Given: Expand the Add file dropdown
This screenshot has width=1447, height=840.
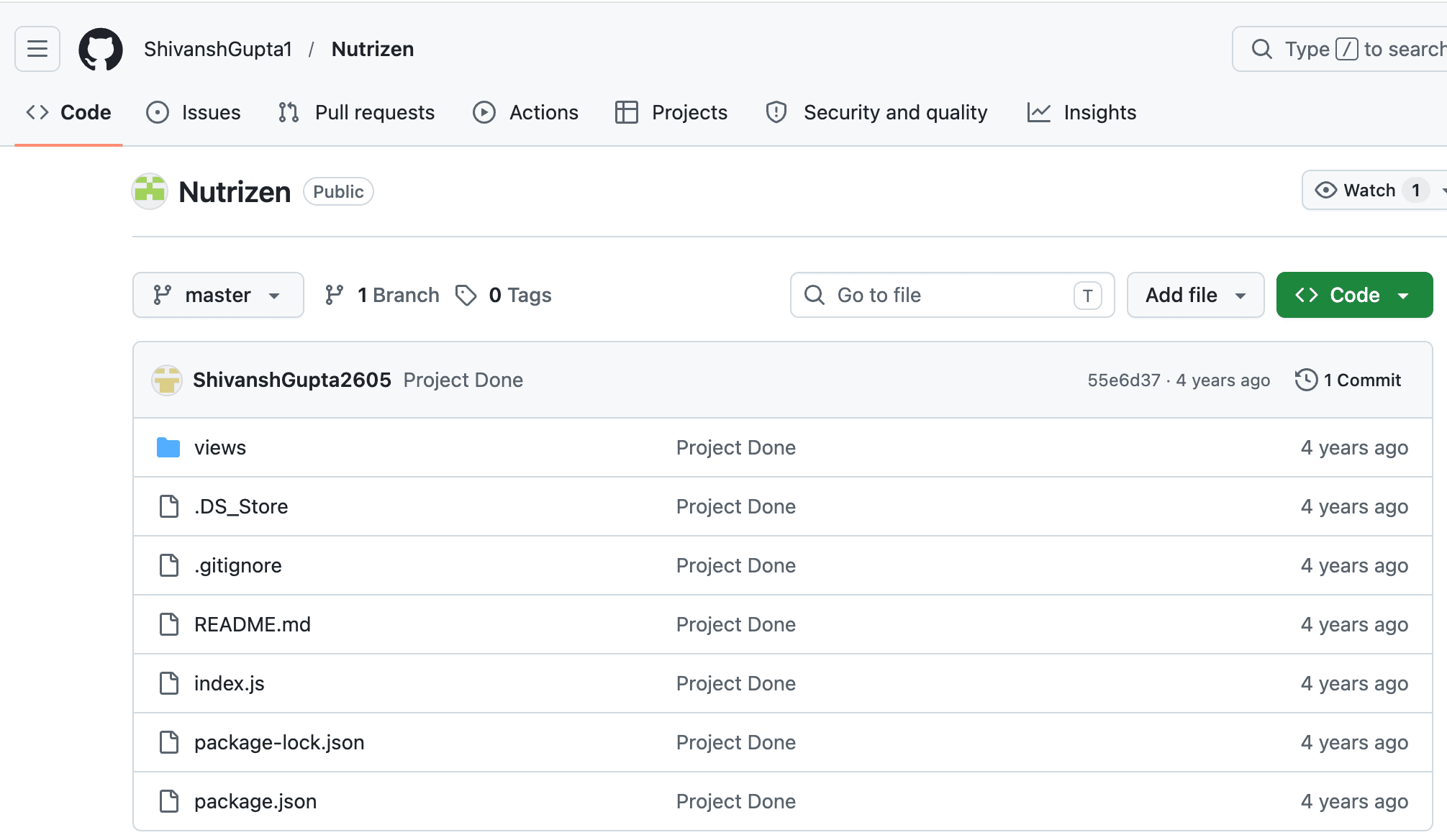Looking at the screenshot, I should click(x=1196, y=295).
